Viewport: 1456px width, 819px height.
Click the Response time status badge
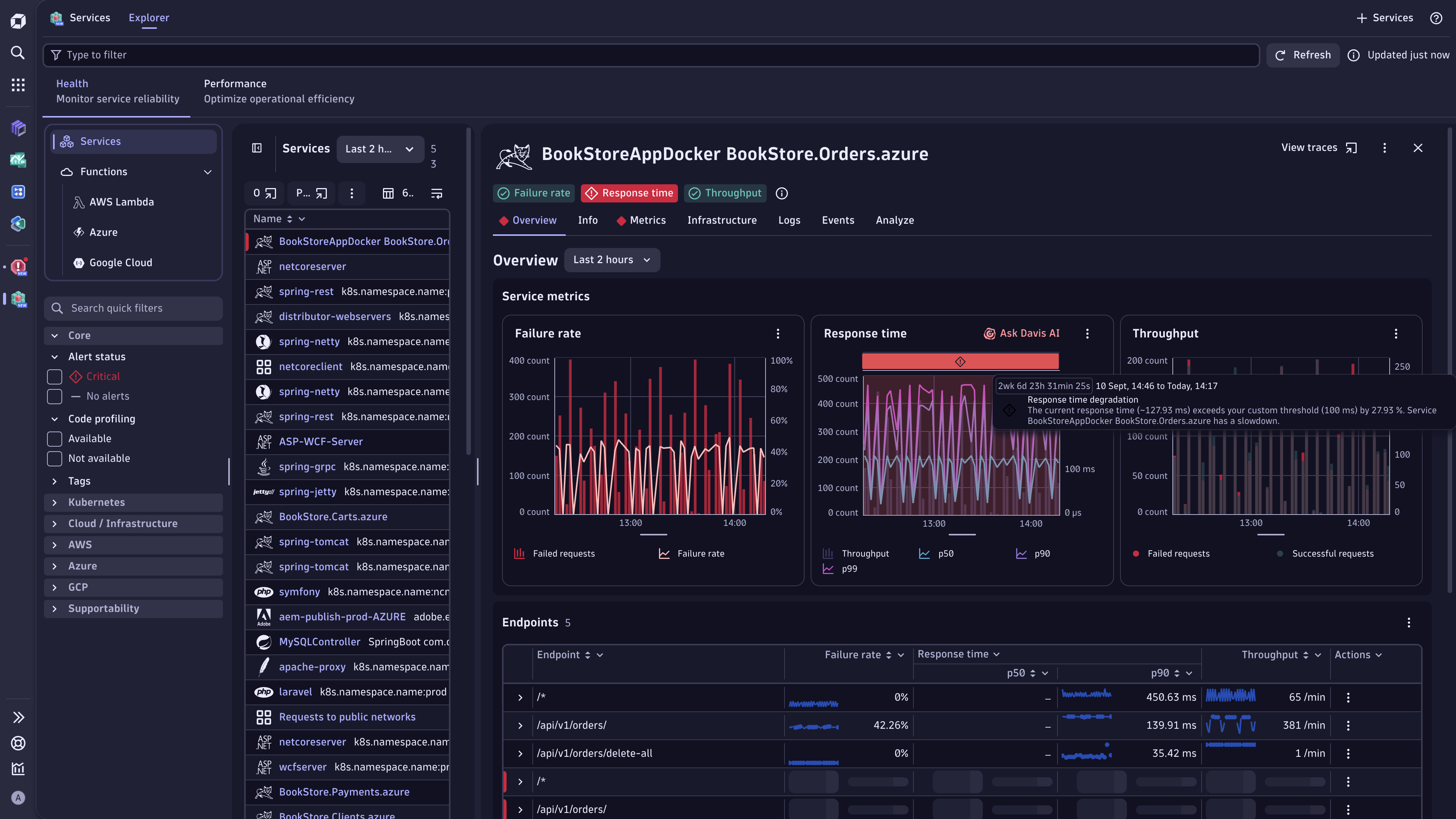[x=630, y=193]
